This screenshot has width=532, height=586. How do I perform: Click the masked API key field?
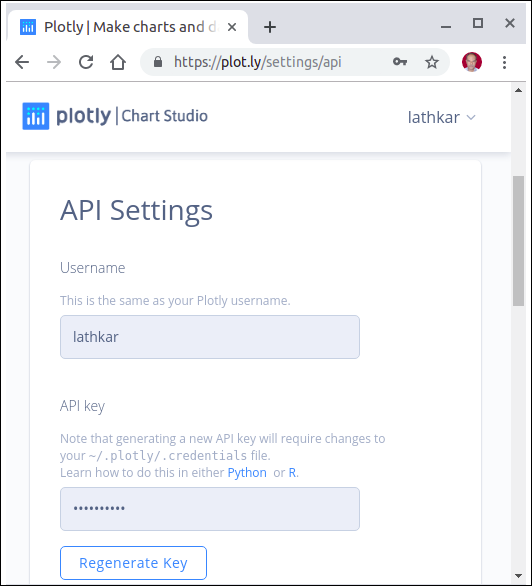click(x=210, y=509)
